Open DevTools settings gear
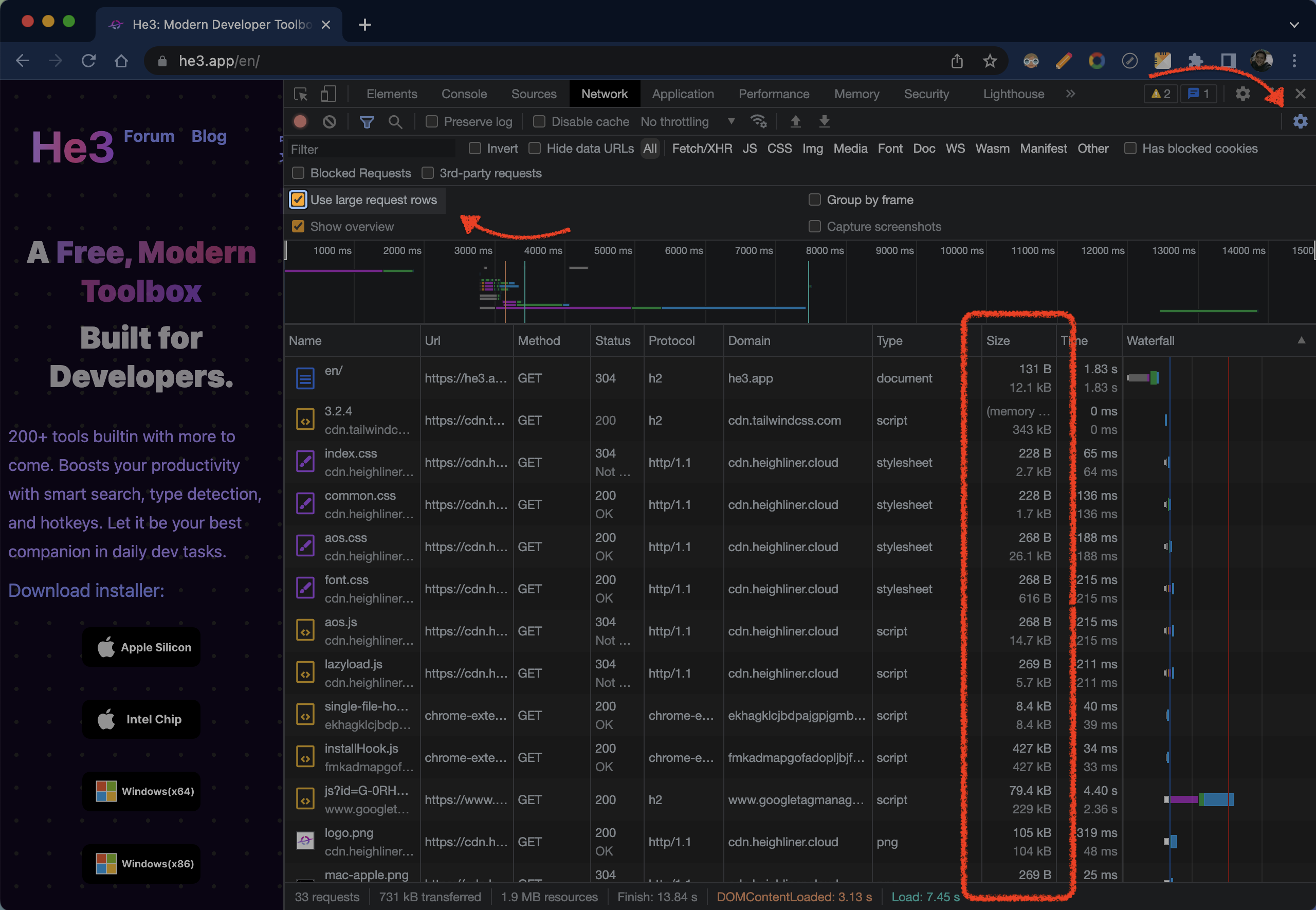Viewport: 1316px width, 910px height. click(x=1242, y=94)
